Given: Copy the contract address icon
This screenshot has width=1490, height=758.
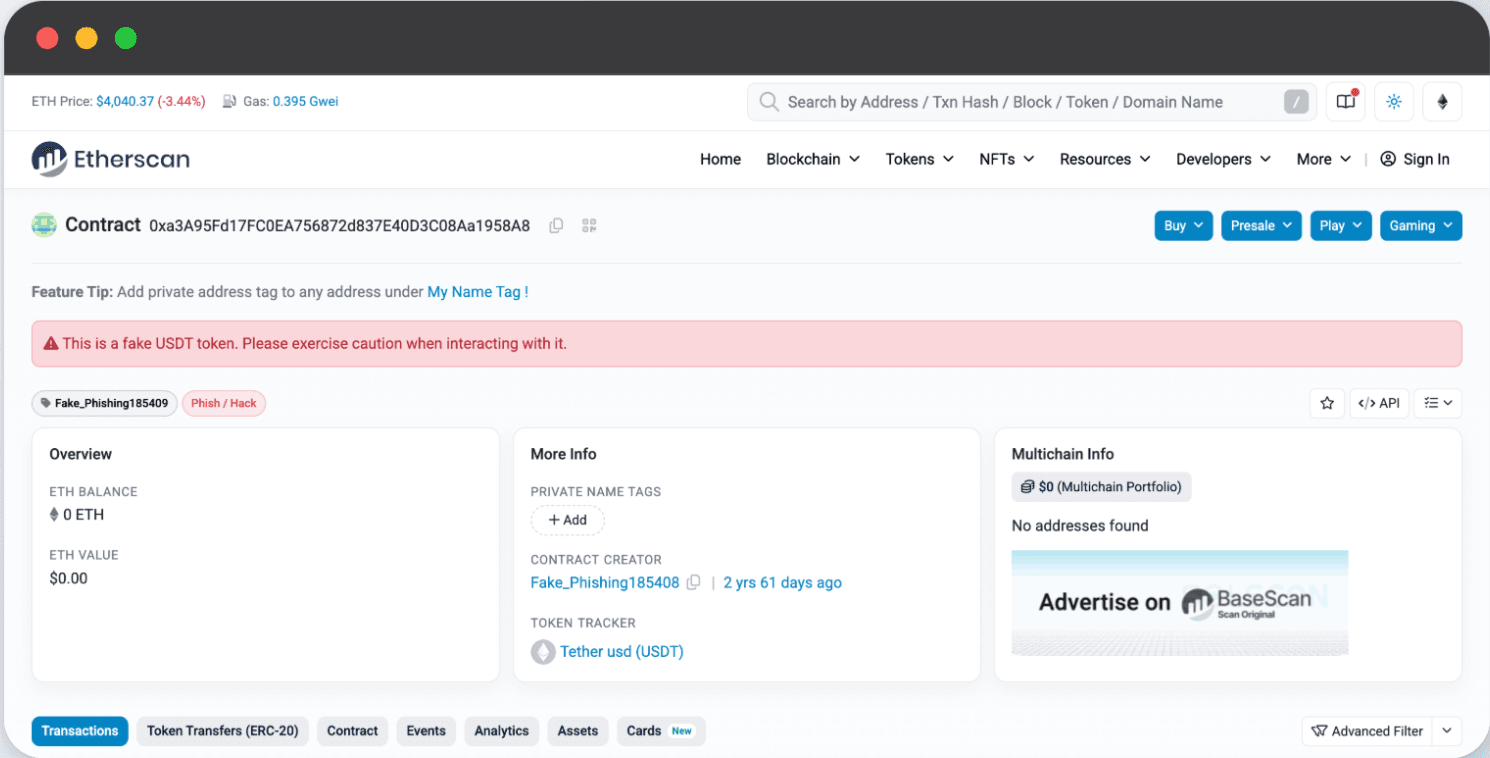Looking at the screenshot, I should [556, 226].
